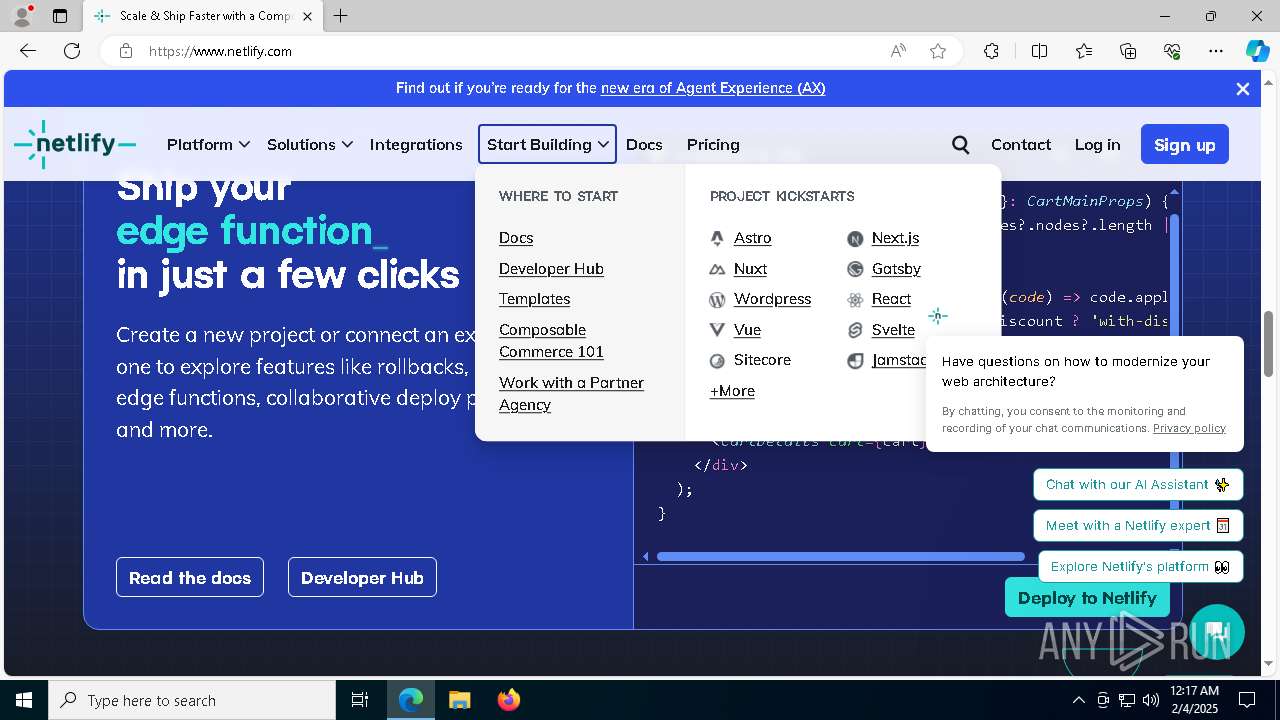Click the Read the docs button
Image resolution: width=1280 pixels, height=720 pixels.
(190, 577)
